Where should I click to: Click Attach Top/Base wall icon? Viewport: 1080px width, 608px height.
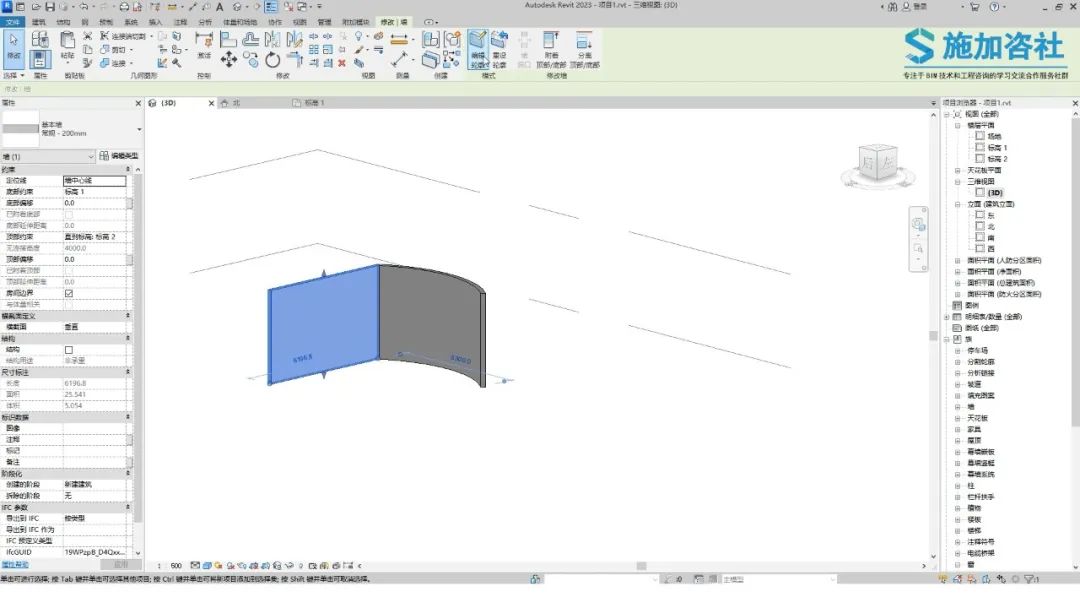[551, 47]
